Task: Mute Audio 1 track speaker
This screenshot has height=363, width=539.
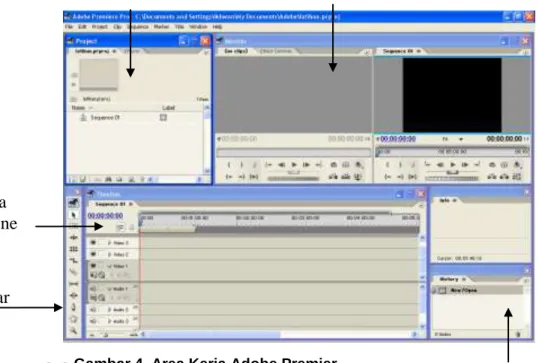Action: (93, 289)
